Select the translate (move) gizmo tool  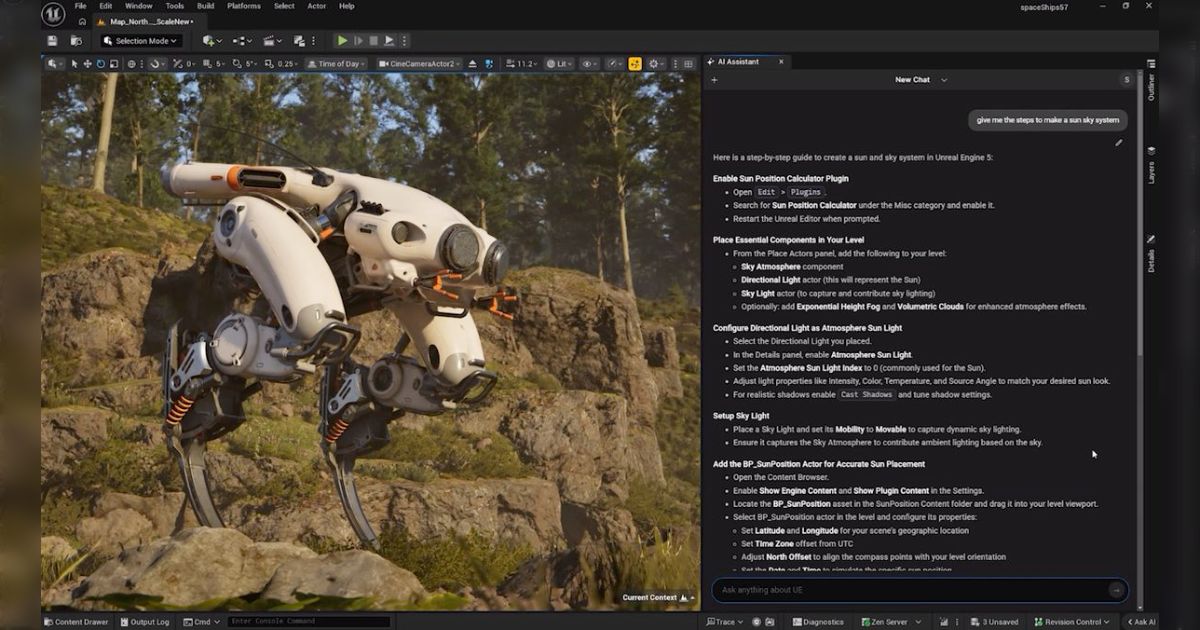(x=87, y=64)
